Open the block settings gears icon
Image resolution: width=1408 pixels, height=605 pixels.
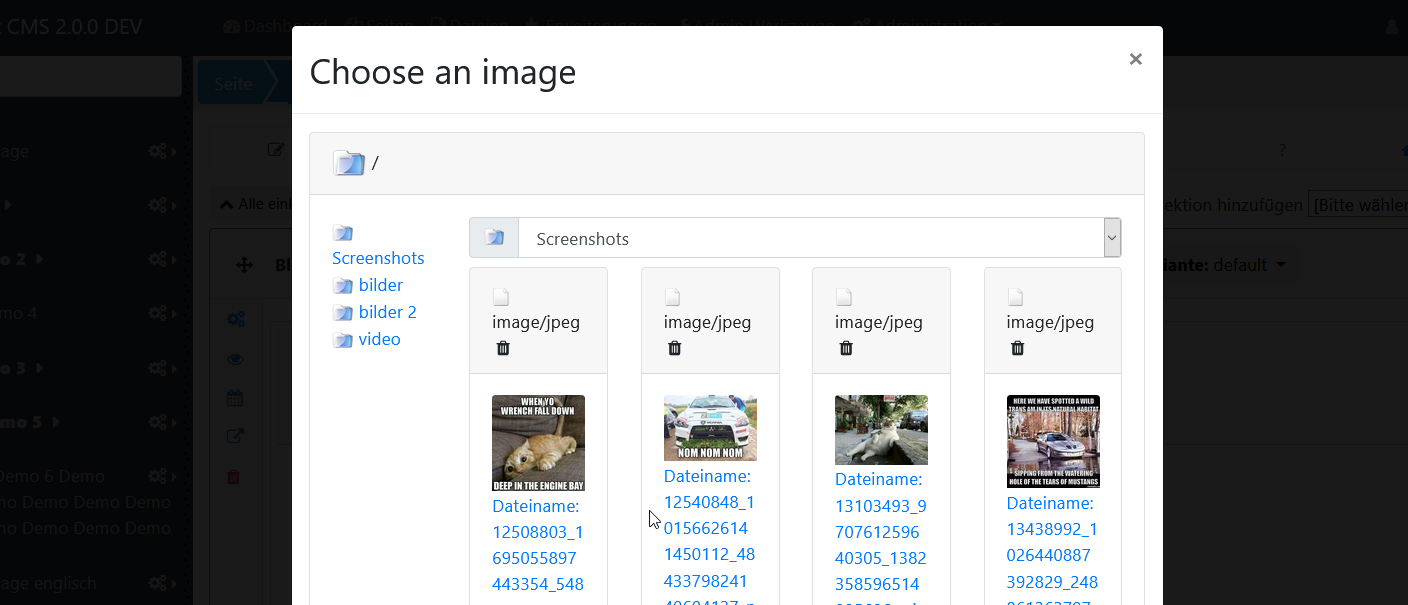pos(235,319)
